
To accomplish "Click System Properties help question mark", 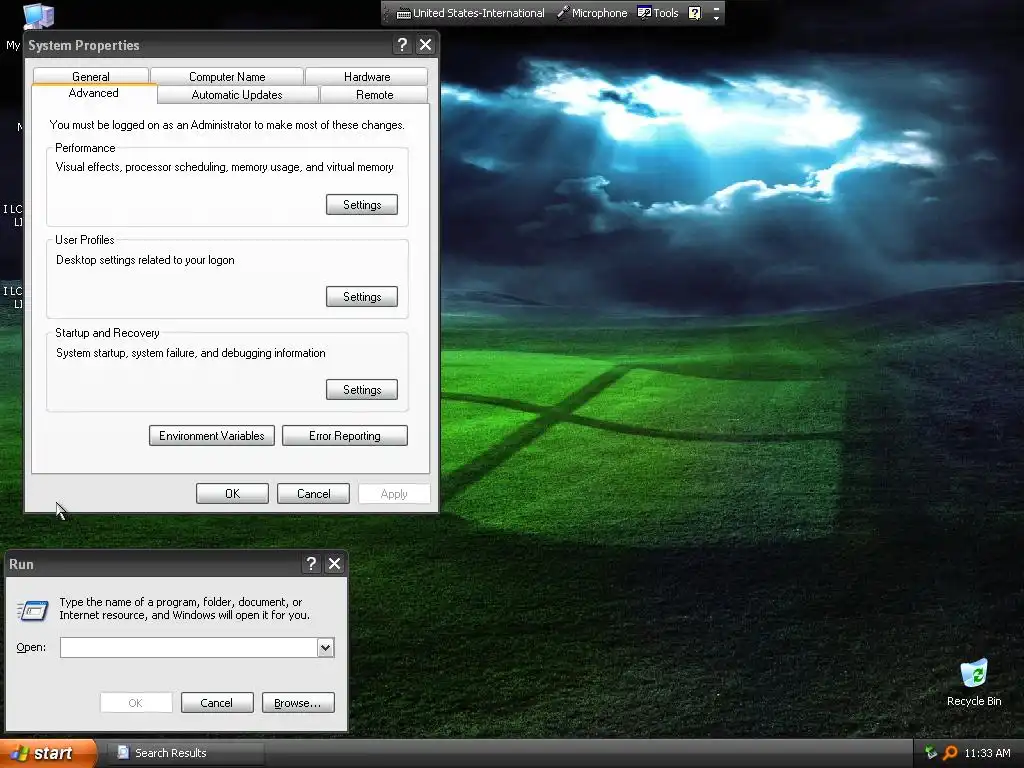I will click(402, 45).
